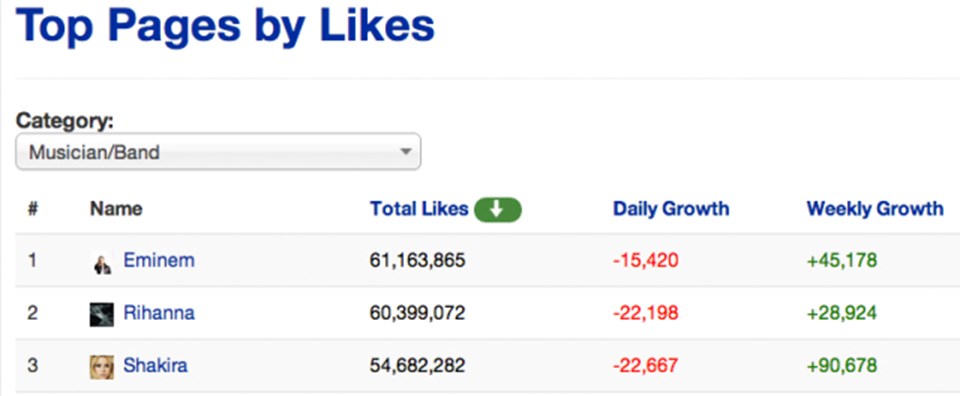Sort table by Daily Growth

(x=671, y=209)
